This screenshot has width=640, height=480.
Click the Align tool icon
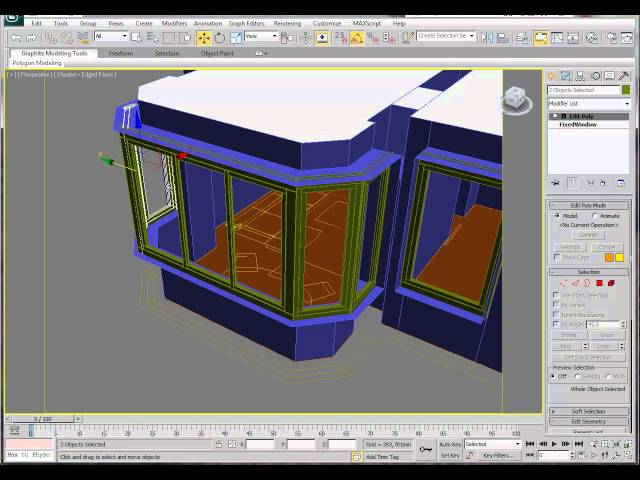pos(503,38)
